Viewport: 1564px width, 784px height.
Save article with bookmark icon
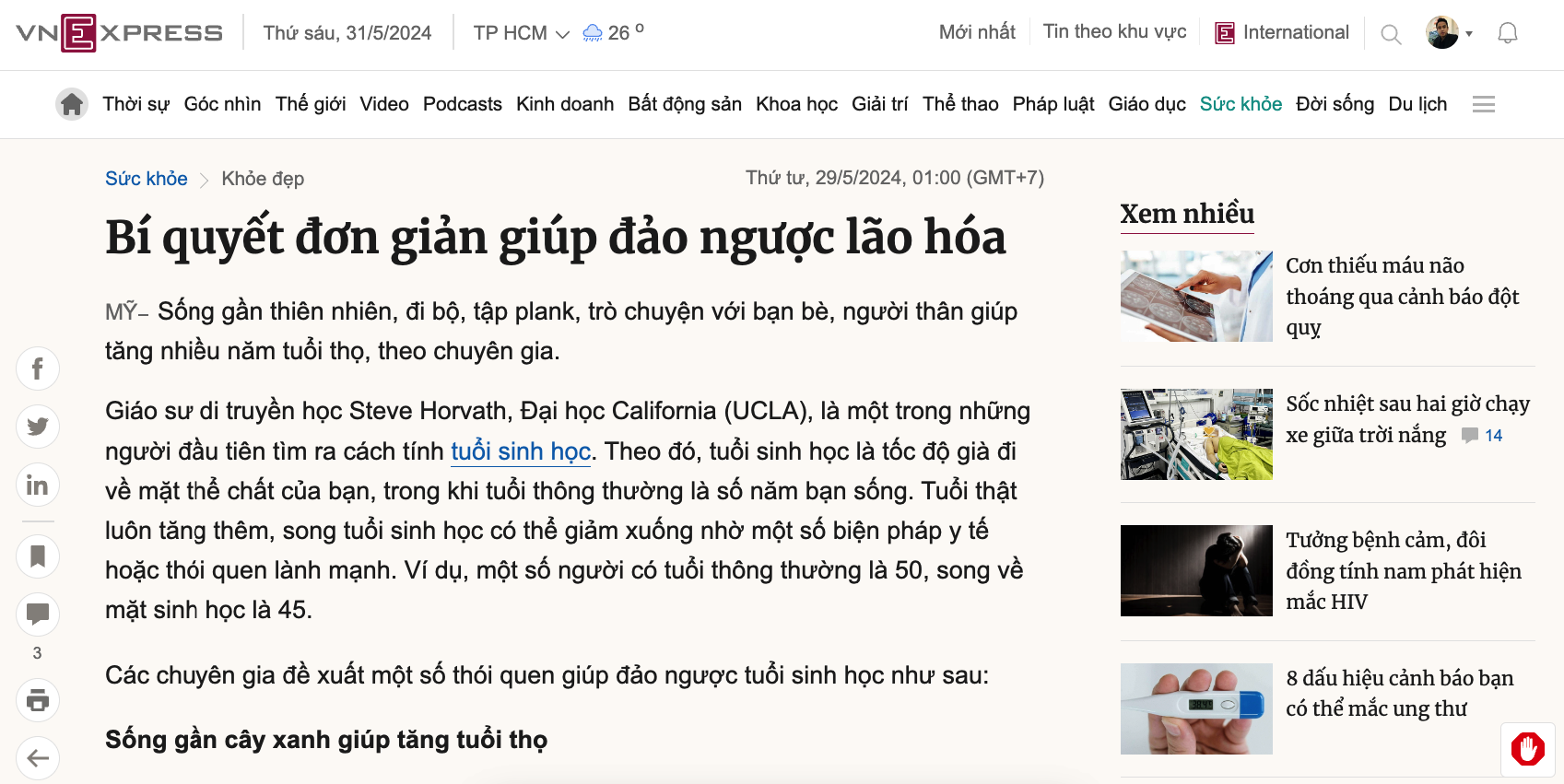[x=38, y=556]
